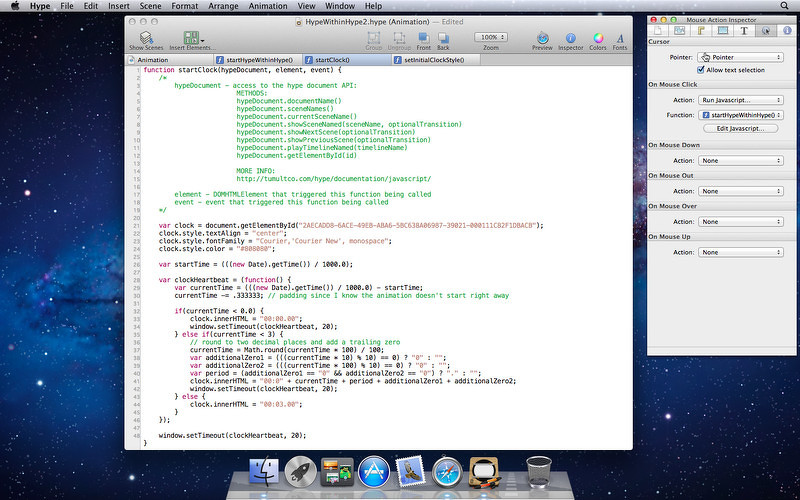Screen dimensions: 800x500
Task: Open Show Scenes in the toolbar
Action: (146, 41)
